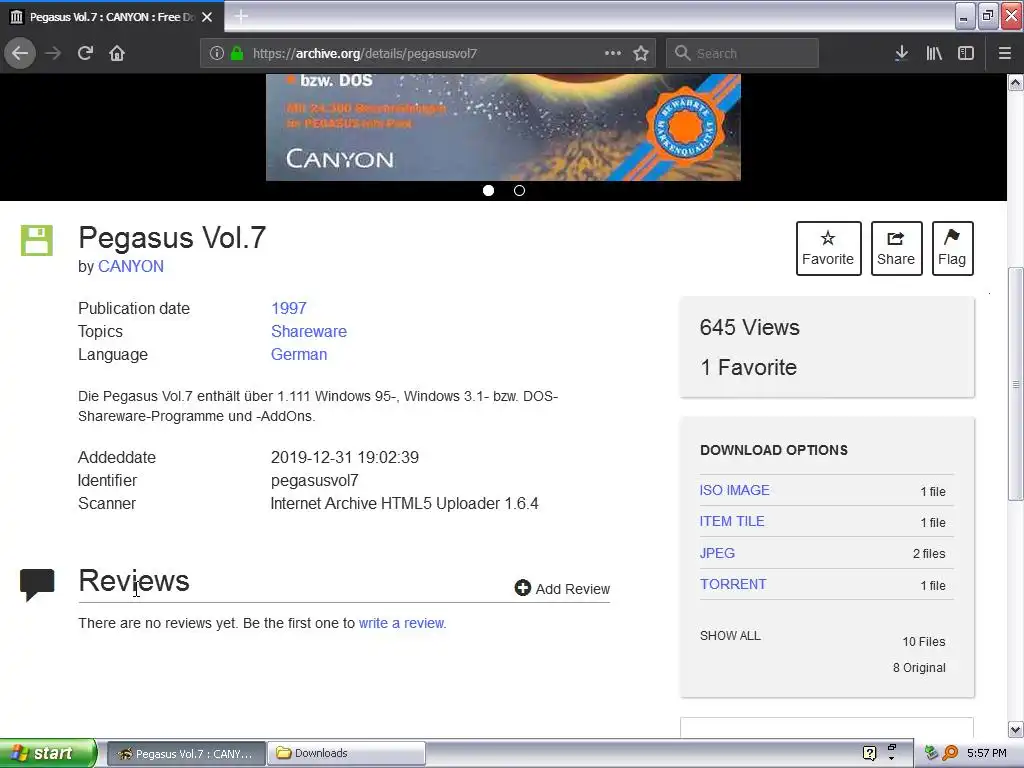This screenshot has height=768, width=1024.
Task: Open the Firefox hamburger menu
Action: point(1005,53)
